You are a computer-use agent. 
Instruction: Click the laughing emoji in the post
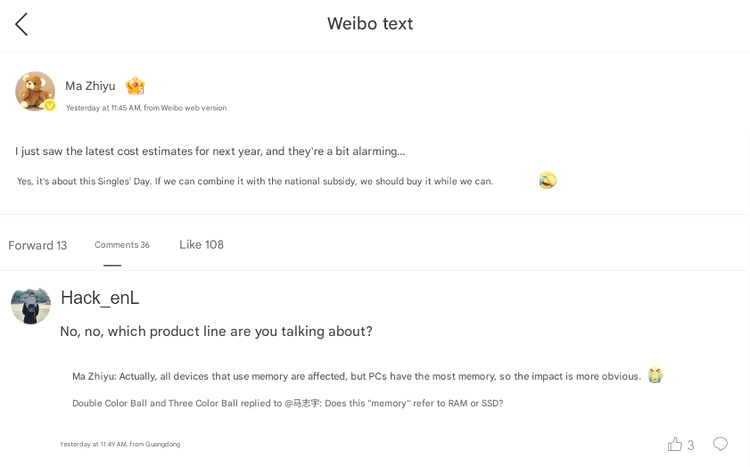[547, 180]
